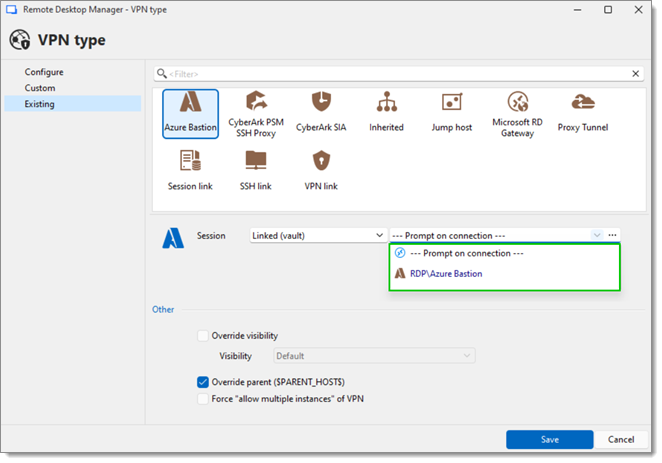
Task: Minimize the VPN type window
Action: coord(577,9)
